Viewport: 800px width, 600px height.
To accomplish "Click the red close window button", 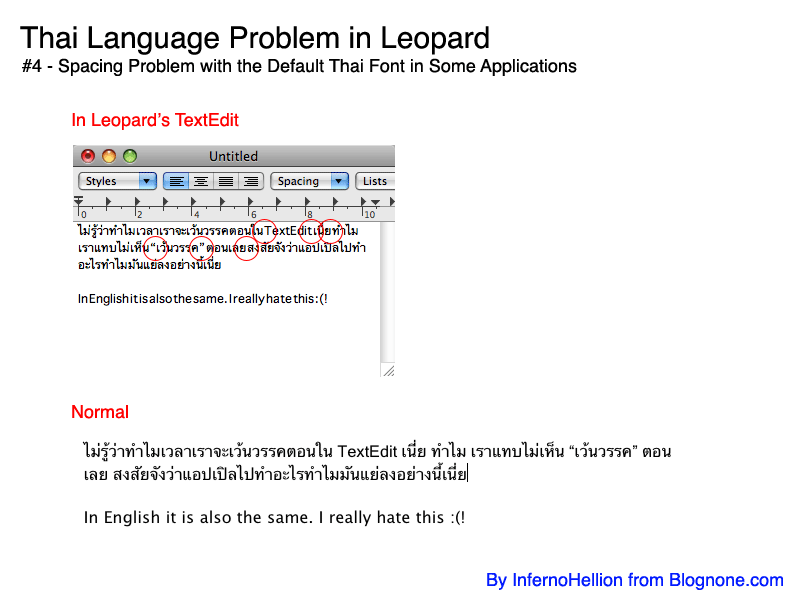I will (88, 156).
